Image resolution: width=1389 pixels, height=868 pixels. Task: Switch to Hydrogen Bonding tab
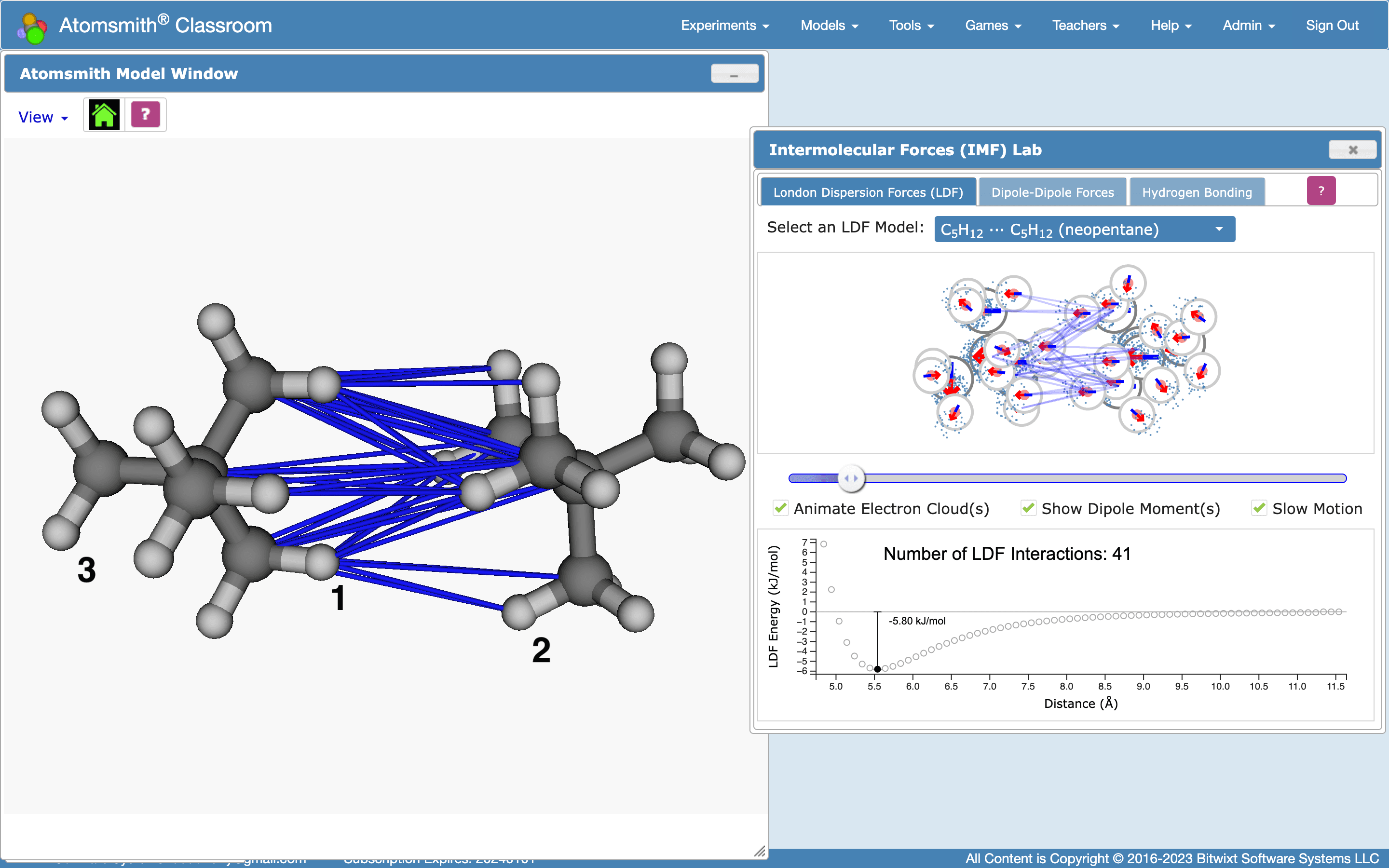[x=1197, y=192]
